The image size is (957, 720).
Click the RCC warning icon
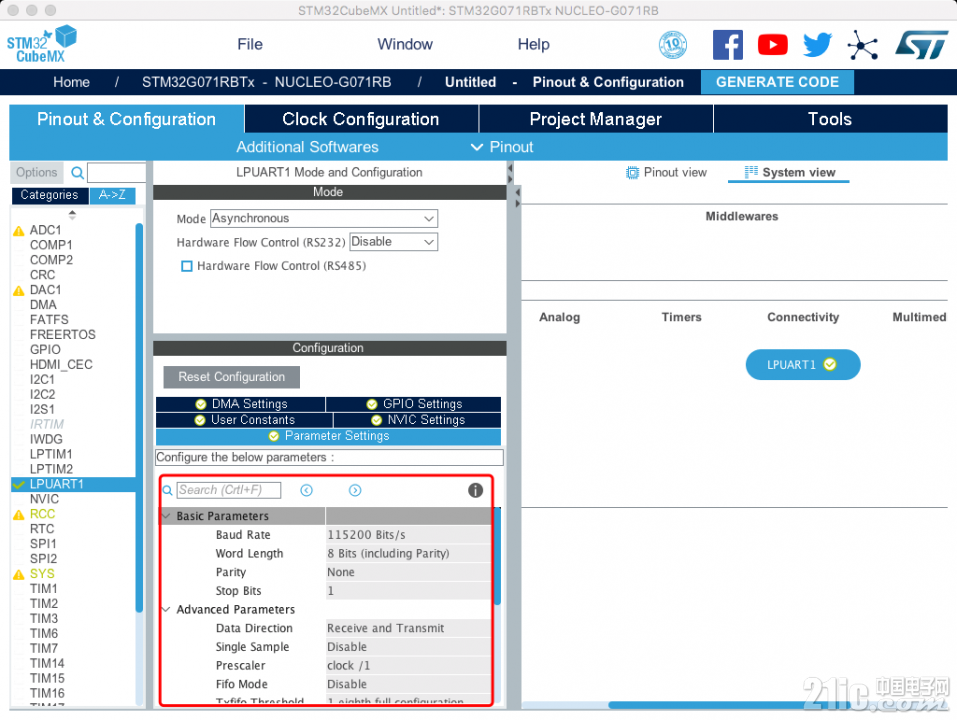click(19, 515)
